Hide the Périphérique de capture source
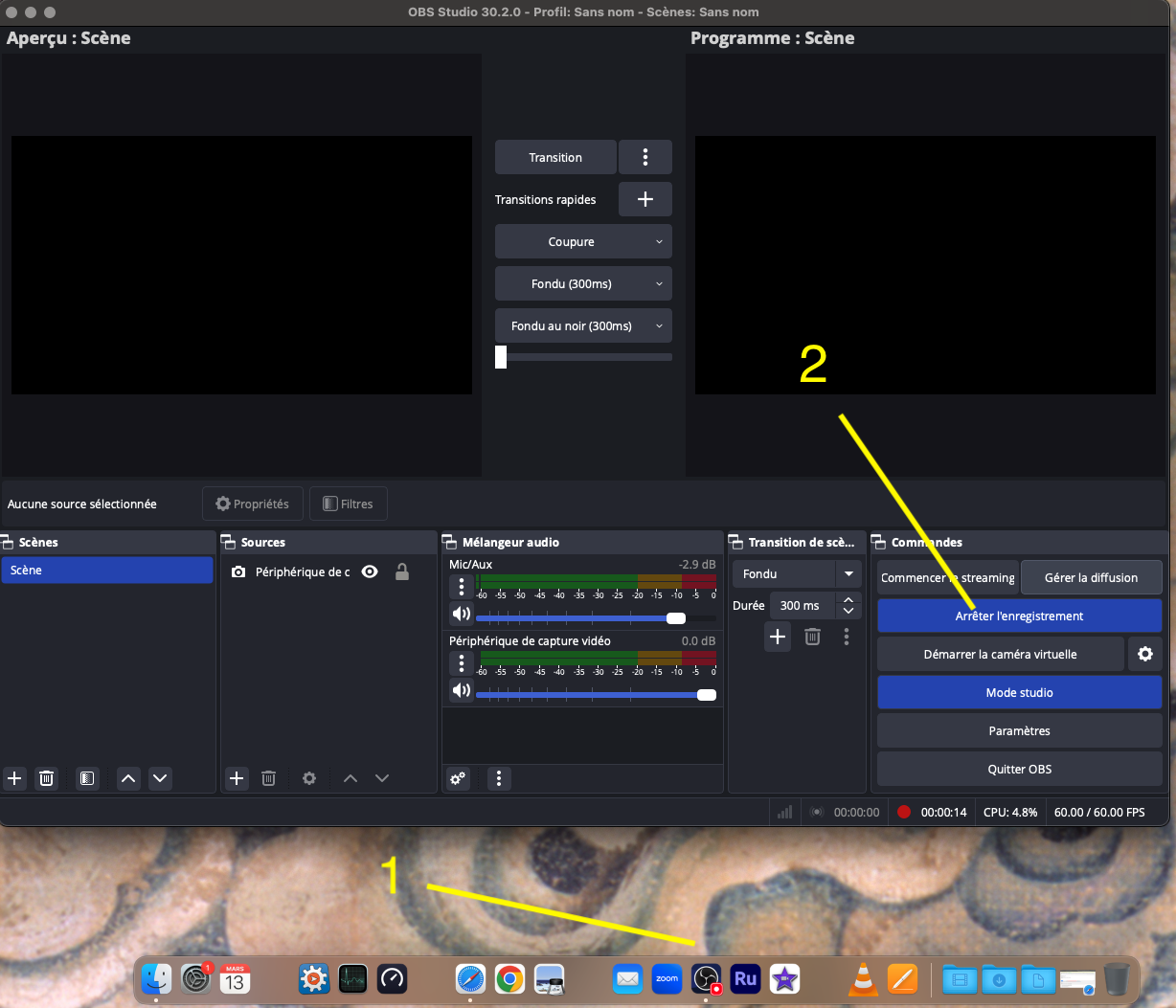 point(370,571)
